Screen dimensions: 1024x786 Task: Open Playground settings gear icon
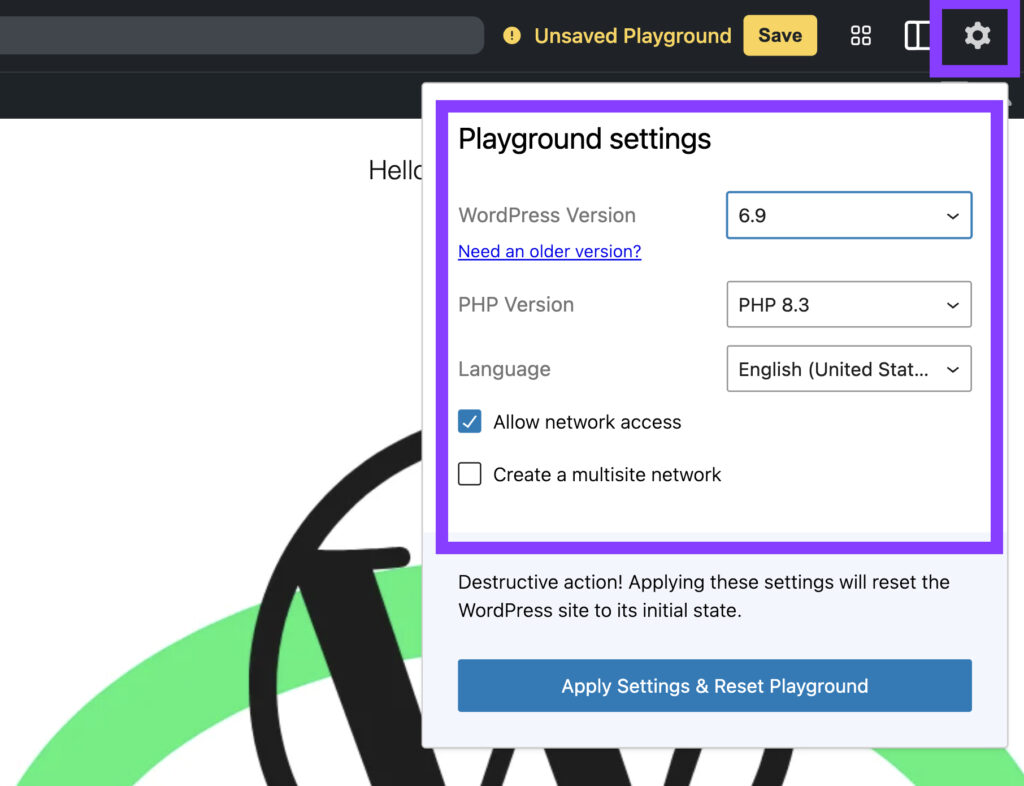click(x=977, y=35)
